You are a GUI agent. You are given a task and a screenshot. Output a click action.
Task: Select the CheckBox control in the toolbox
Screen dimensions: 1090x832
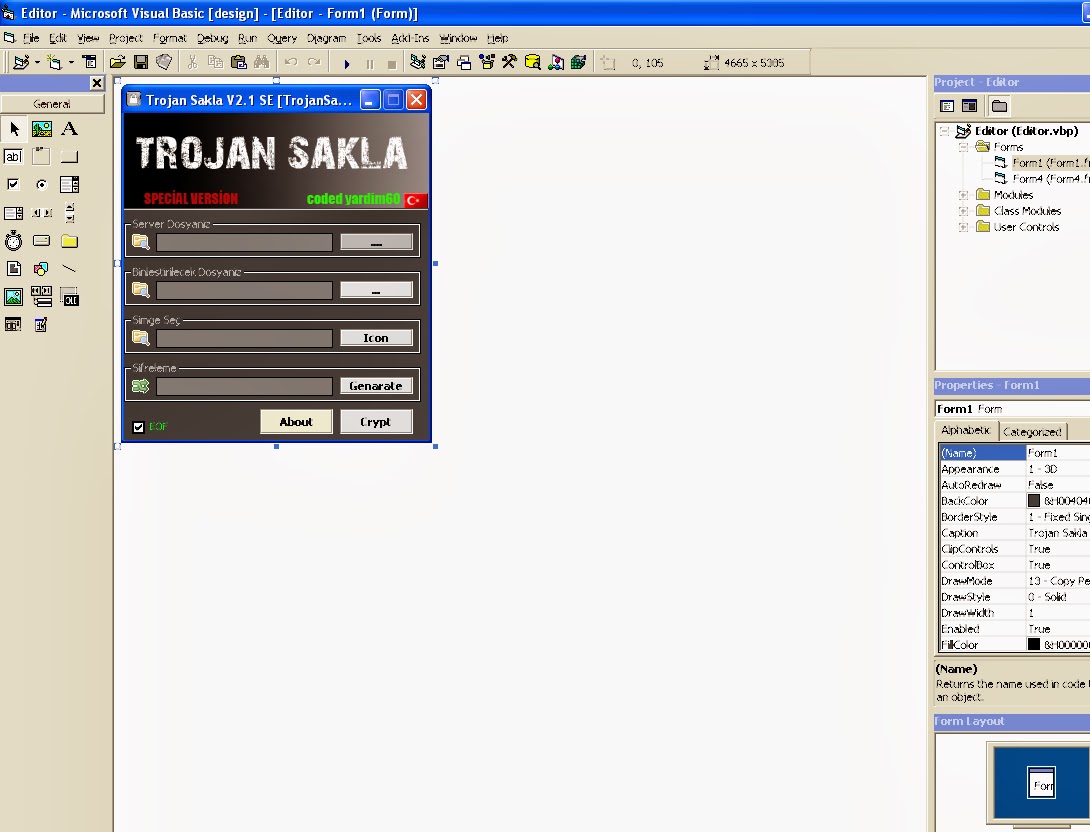click(x=14, y=184)
